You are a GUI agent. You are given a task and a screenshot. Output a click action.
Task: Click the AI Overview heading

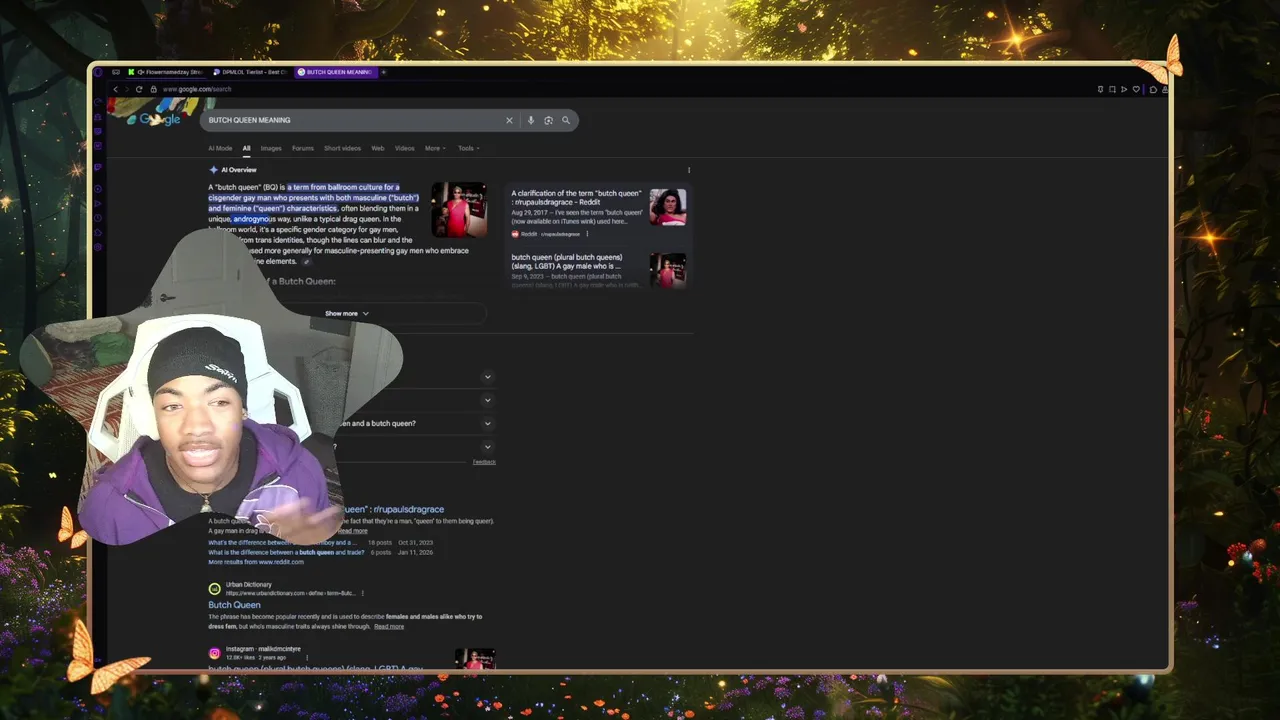[x=238, y=170]
